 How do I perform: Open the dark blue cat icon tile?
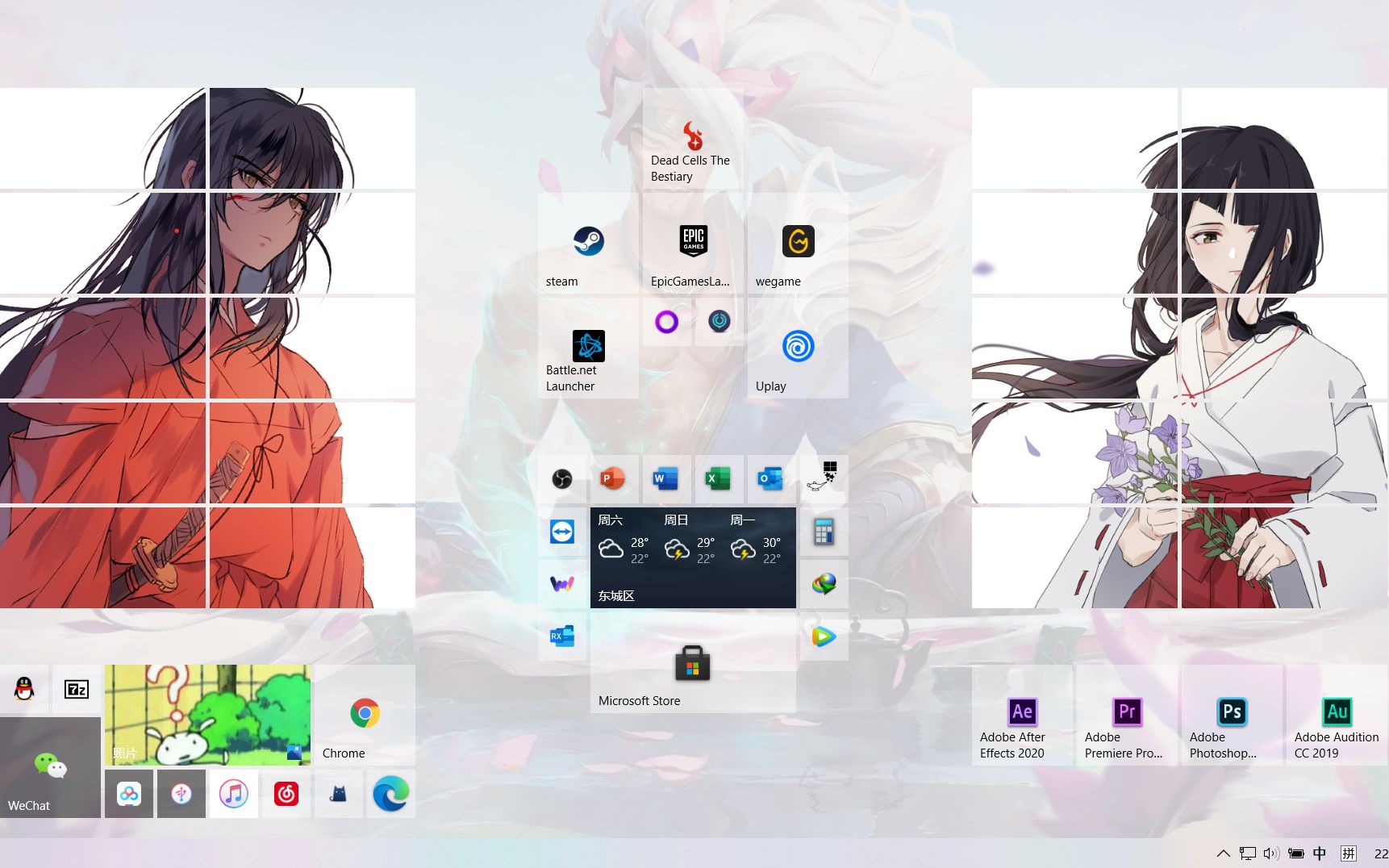pyautogui.click(x=339, y=794)
